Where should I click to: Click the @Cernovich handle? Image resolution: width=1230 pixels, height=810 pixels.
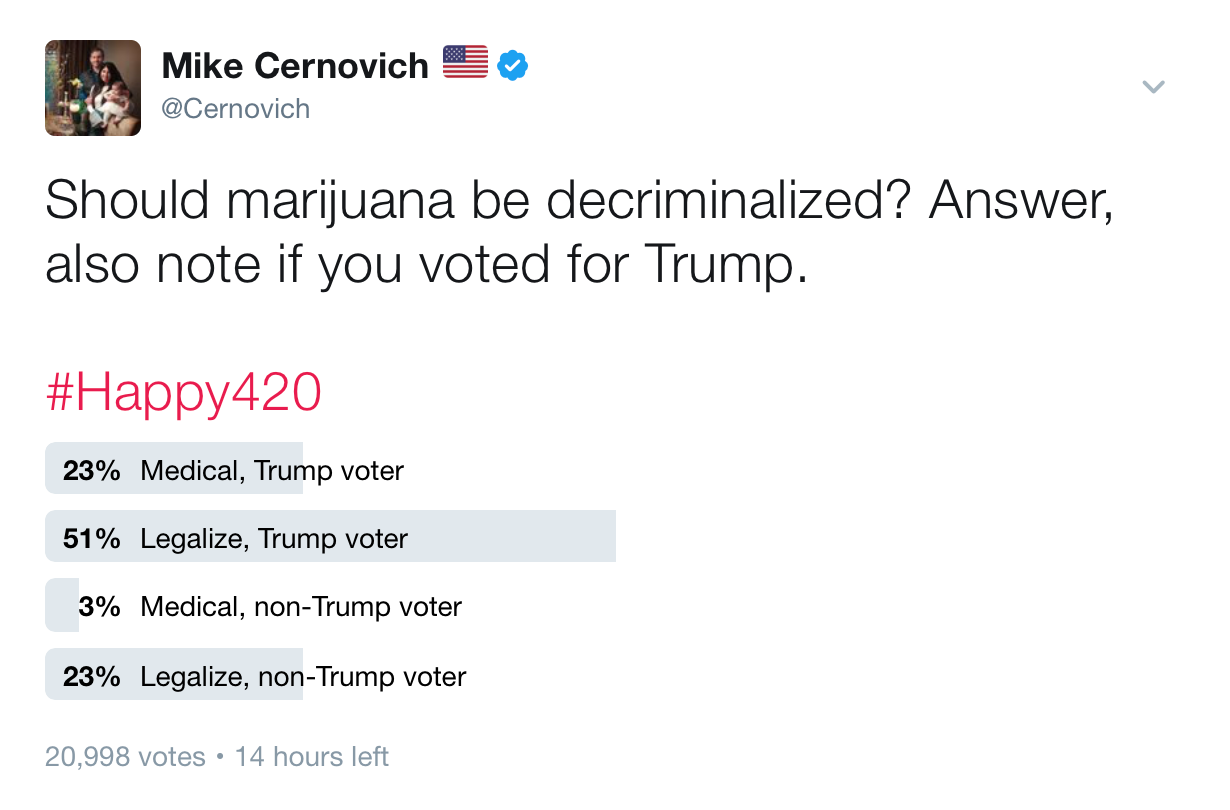pos(236,108)
